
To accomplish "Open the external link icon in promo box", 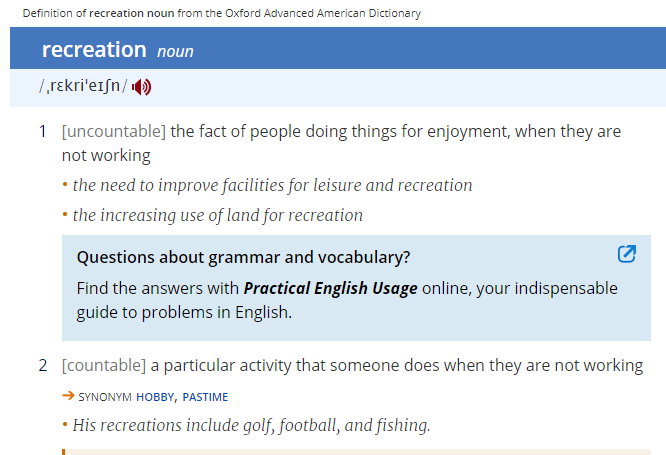I will pyautogui.click(x=626, y=254).
